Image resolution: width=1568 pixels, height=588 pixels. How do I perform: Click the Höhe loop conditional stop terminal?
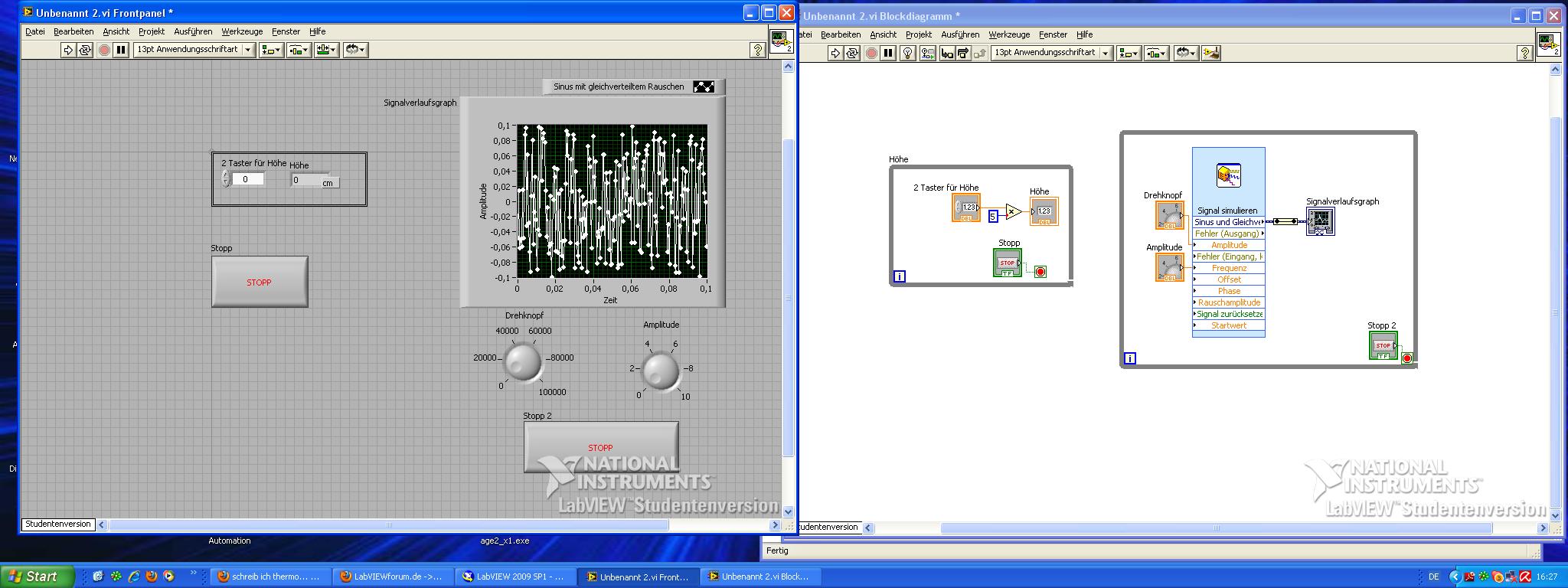point(1040,272)
